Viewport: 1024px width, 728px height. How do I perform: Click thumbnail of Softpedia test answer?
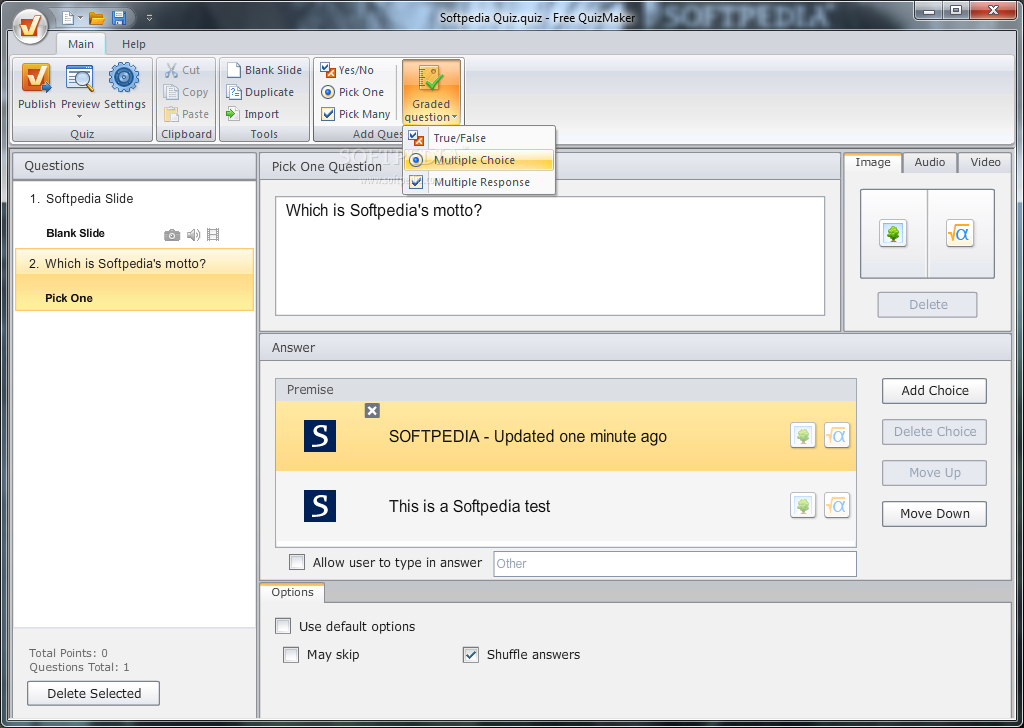point(320,506)
